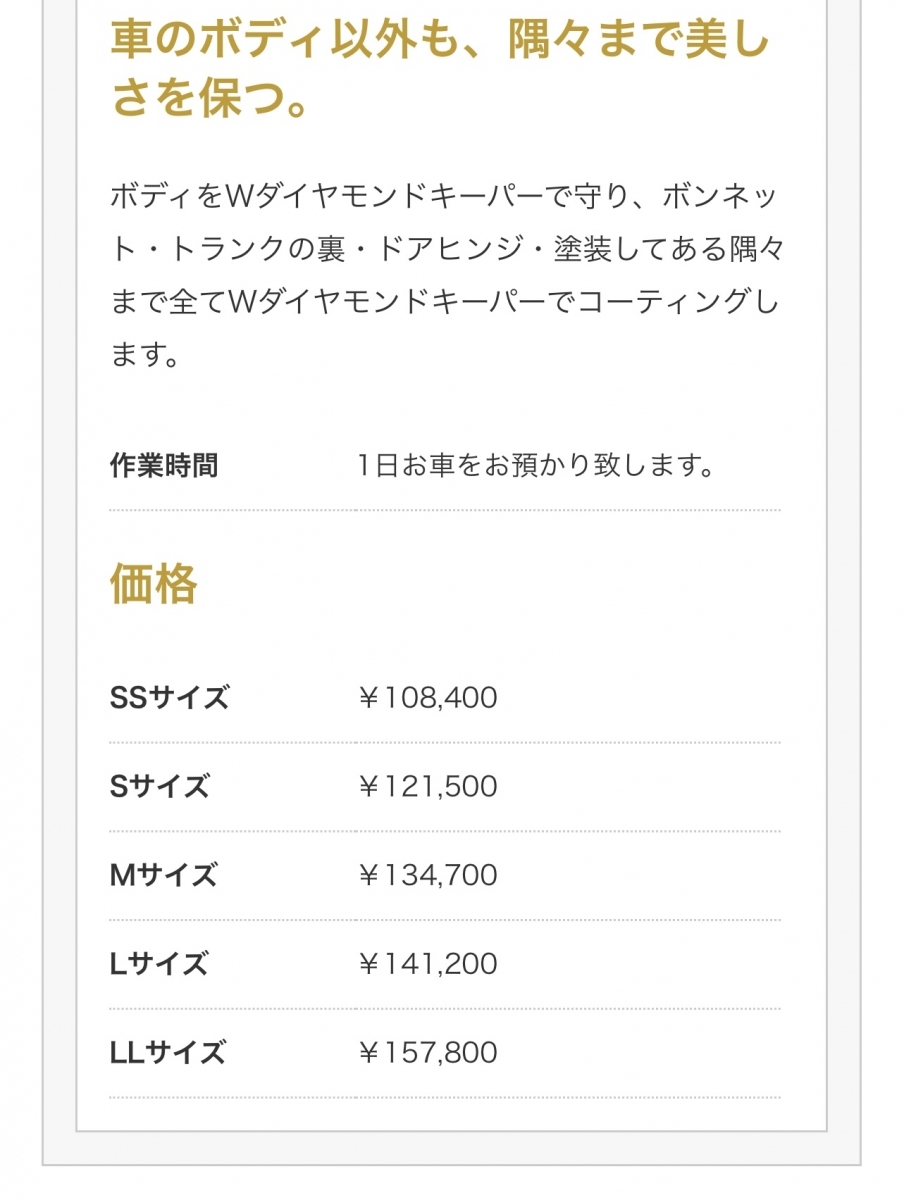
Task: Click the 価格 section heading
Action: 153,583
